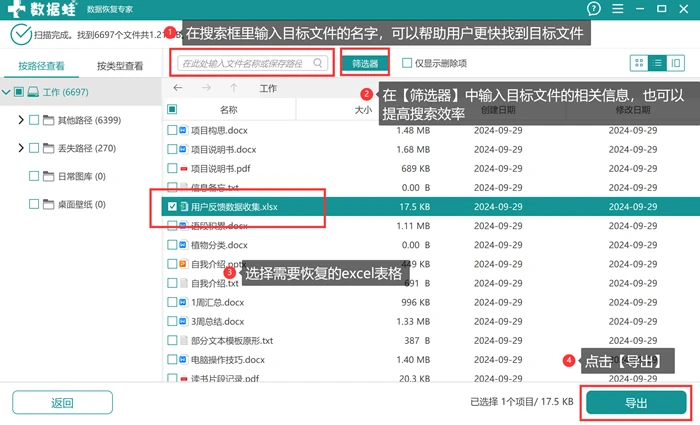Click the 导出 export button
This screenshot has height=425, width=700.
(x=636, y=403)
